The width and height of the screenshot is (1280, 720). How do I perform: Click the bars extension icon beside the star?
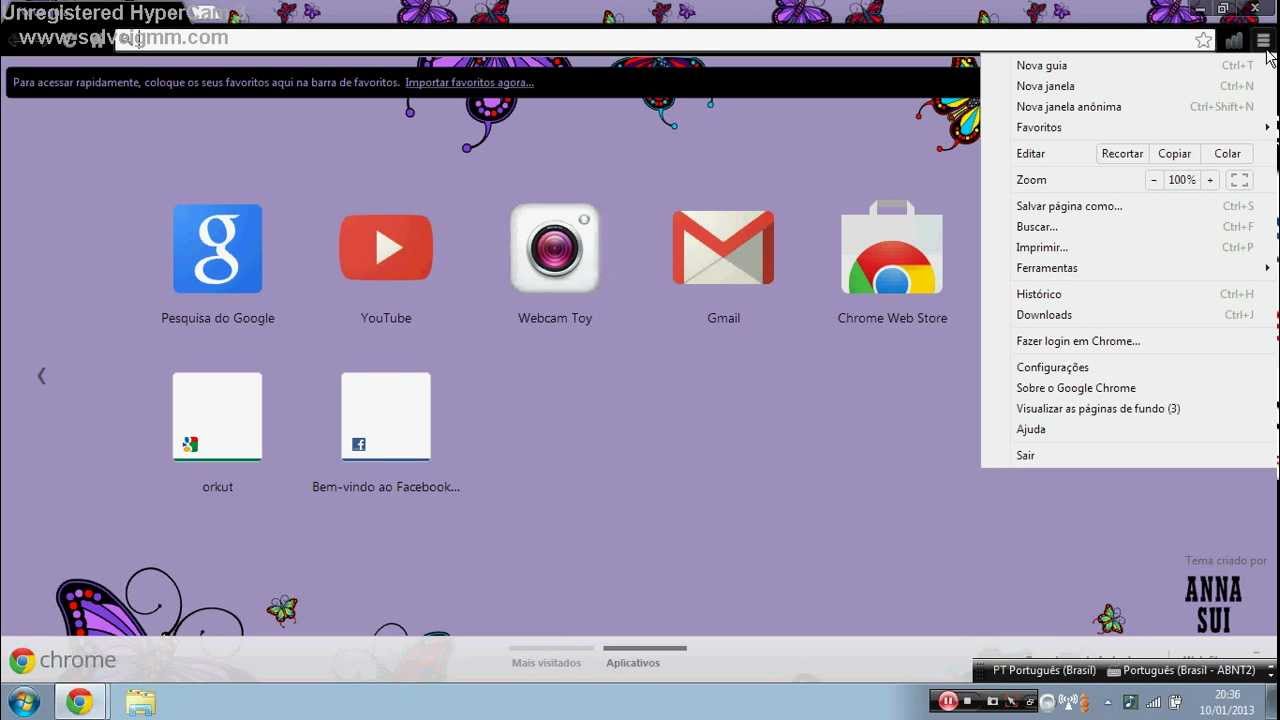click(1235, 40)
